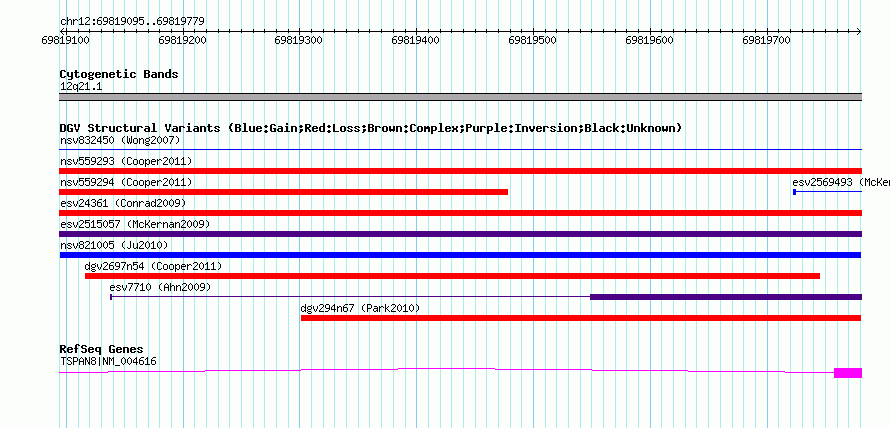Click ruler tick label 69819600

(649, 41)
